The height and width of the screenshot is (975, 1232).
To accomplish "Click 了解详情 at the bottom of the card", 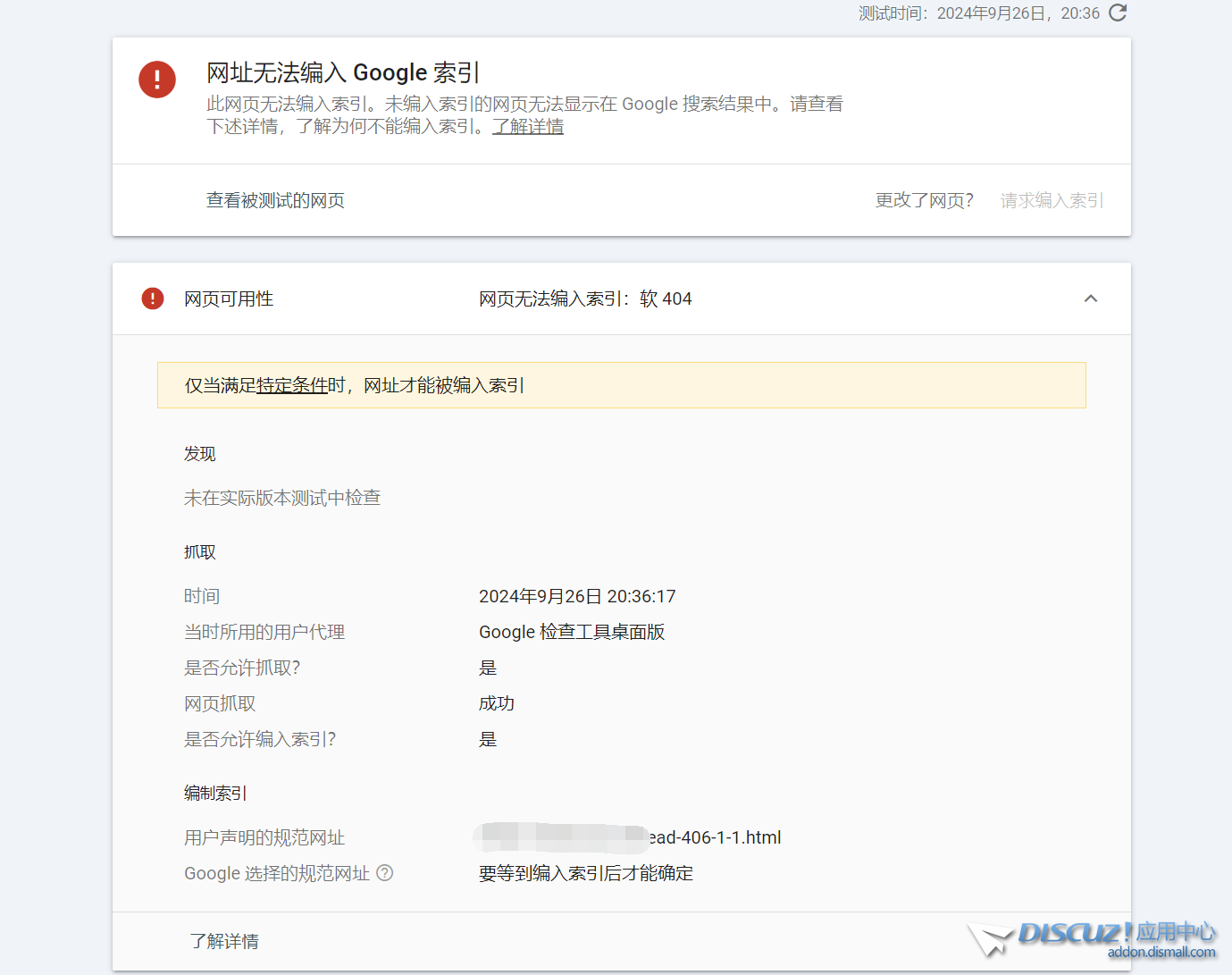I will (x=224, y=941).
